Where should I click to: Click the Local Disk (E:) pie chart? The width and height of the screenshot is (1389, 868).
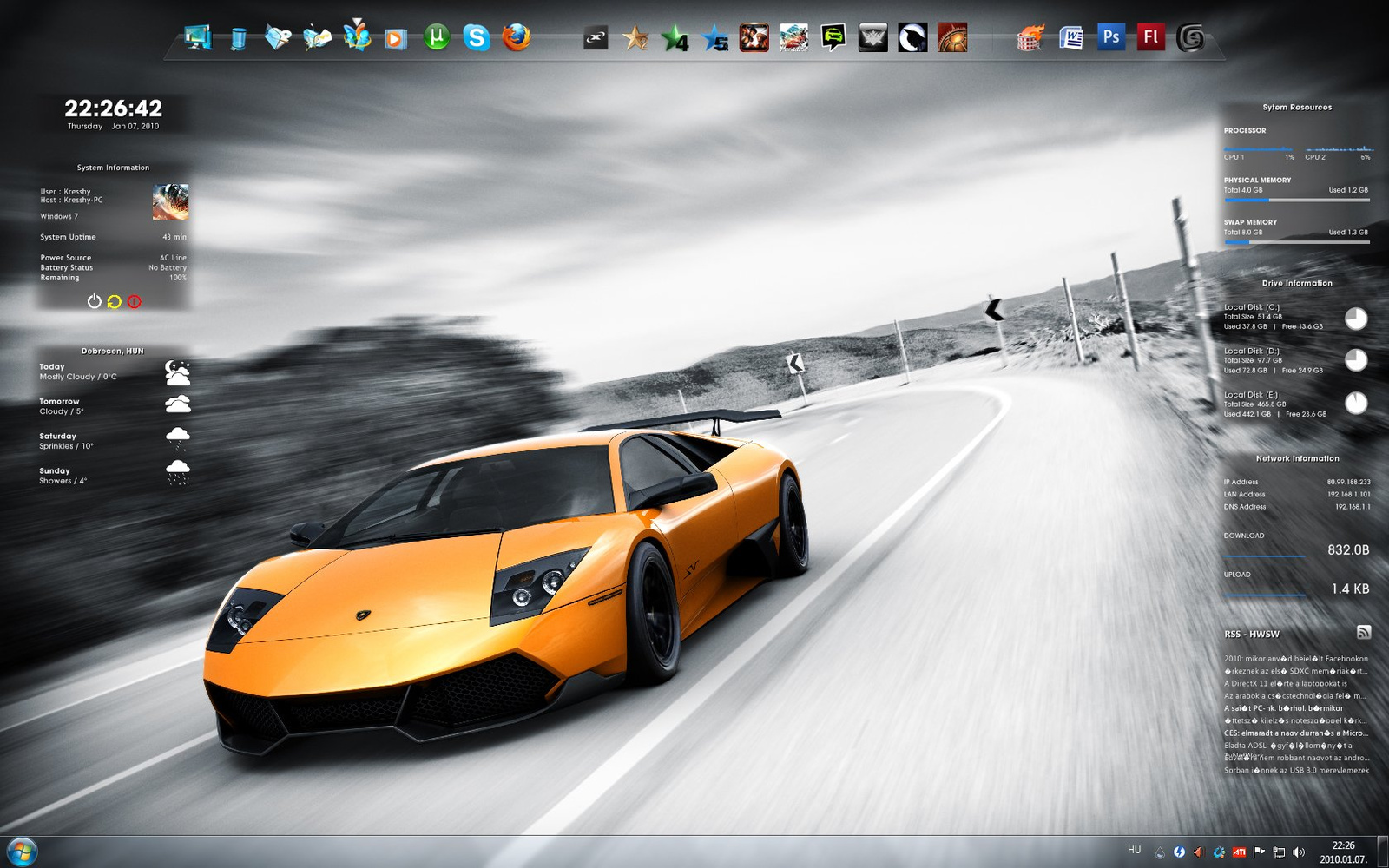tap(1356, 403)
